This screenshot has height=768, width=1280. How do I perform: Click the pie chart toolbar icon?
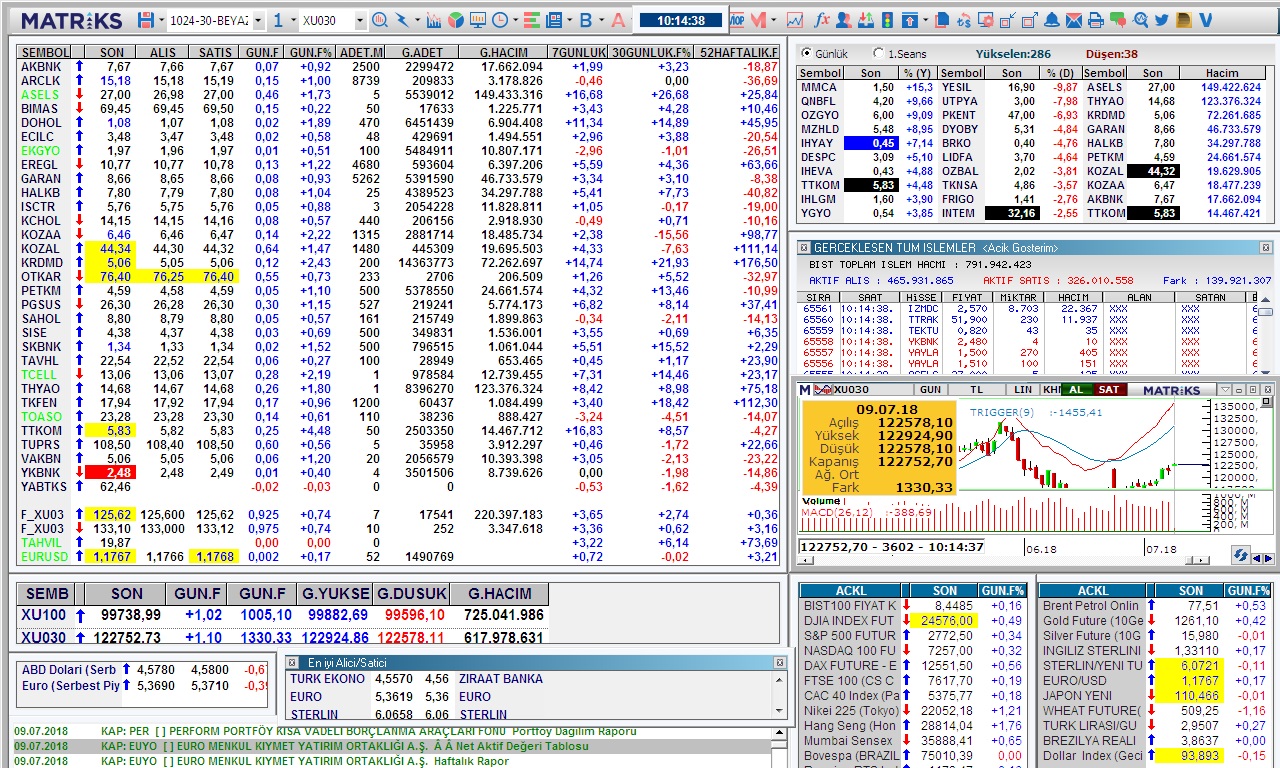(456, 20)
